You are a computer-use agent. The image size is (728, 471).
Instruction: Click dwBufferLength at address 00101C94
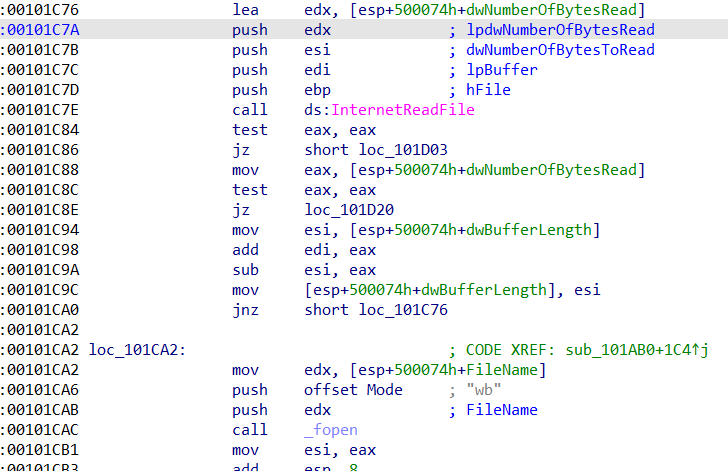tap(529, 229)
